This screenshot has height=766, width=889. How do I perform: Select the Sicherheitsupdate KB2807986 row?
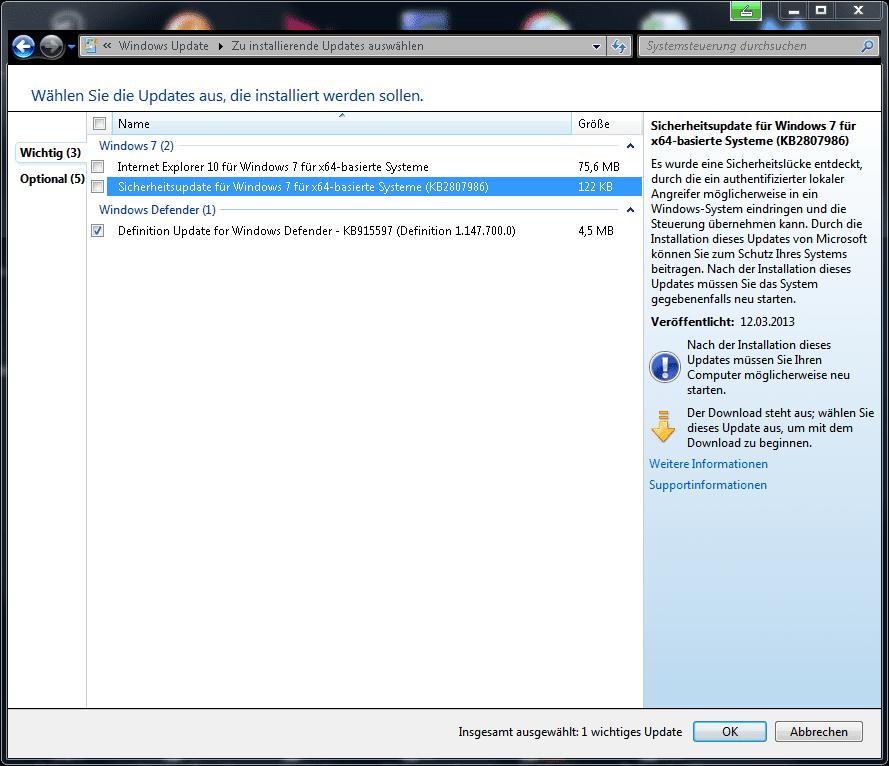click(x=374, y=187)
